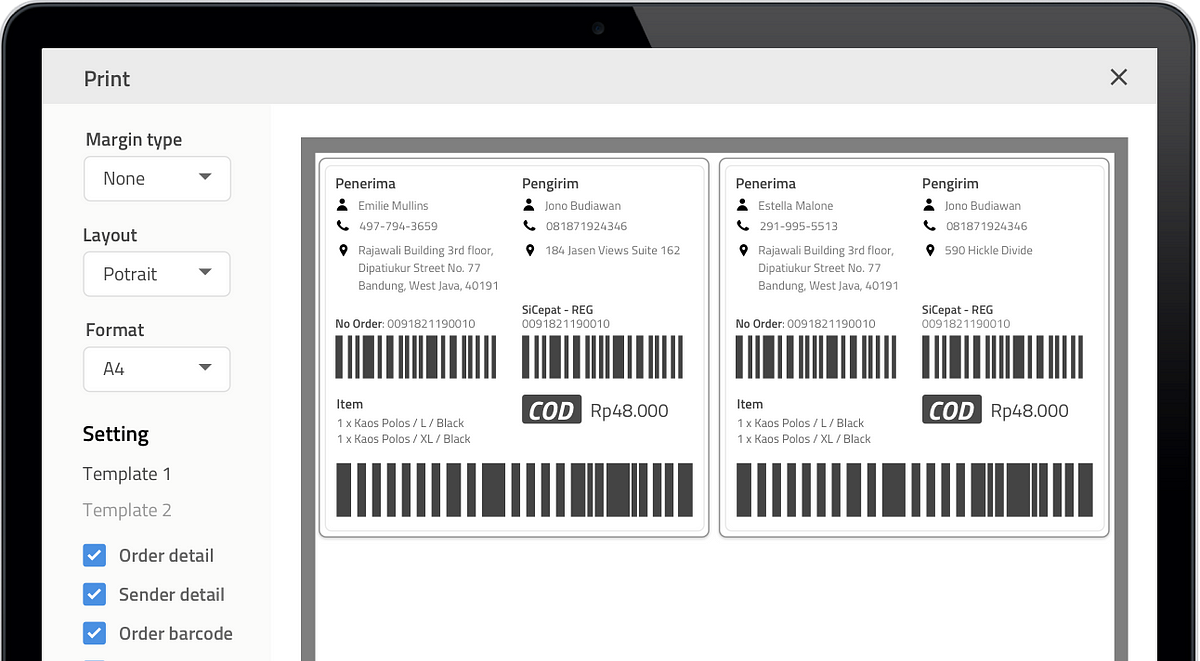Viewport: 1200px width, 661px height.
Task: Click large bottom barcode on Estella Malone label
Action: pos(914,490)
